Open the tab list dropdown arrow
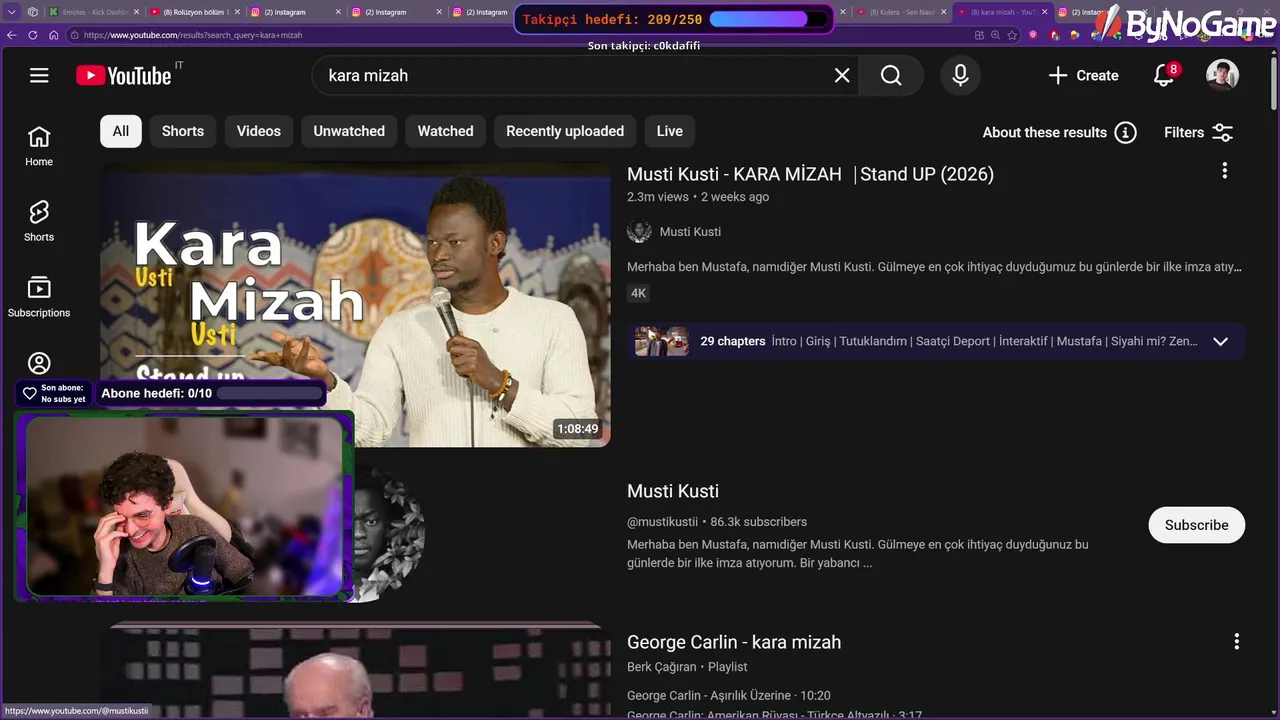Image resolution: width=1280 pixels, height=720 pixels. point(12,12)
